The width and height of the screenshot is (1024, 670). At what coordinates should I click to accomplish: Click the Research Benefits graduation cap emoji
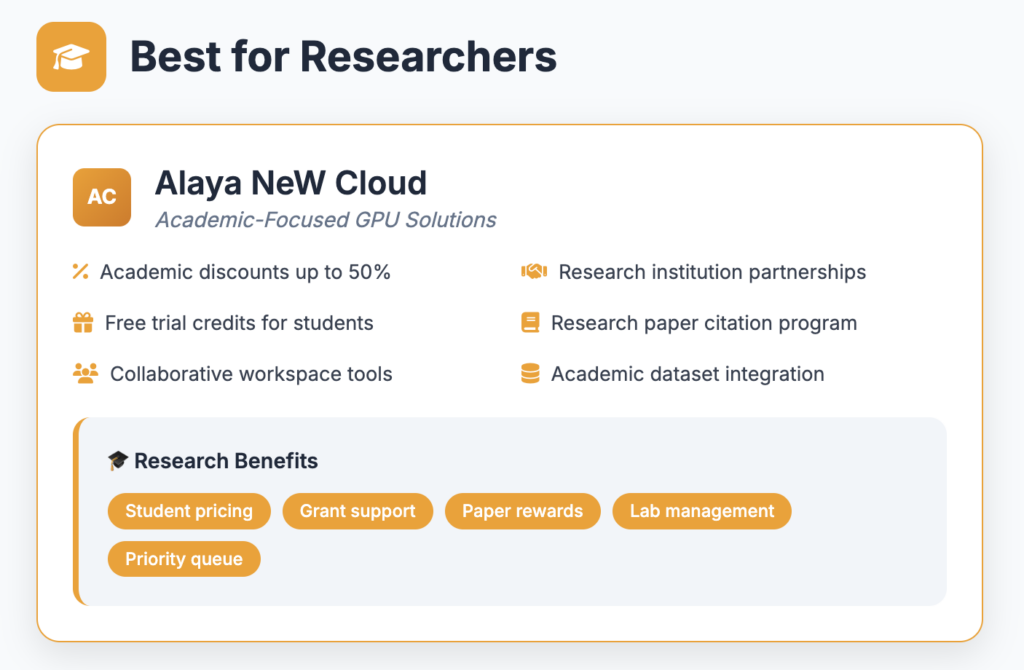click(x=118, y=461)
